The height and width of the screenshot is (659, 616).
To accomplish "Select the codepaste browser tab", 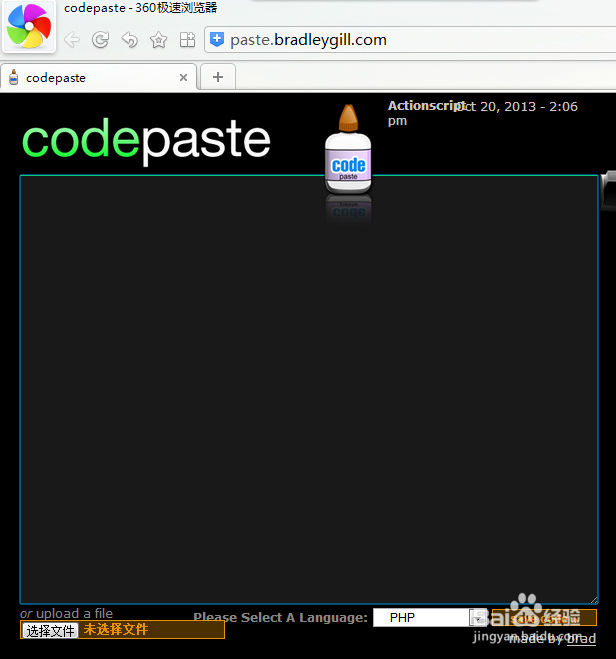I will pos(98,77).
